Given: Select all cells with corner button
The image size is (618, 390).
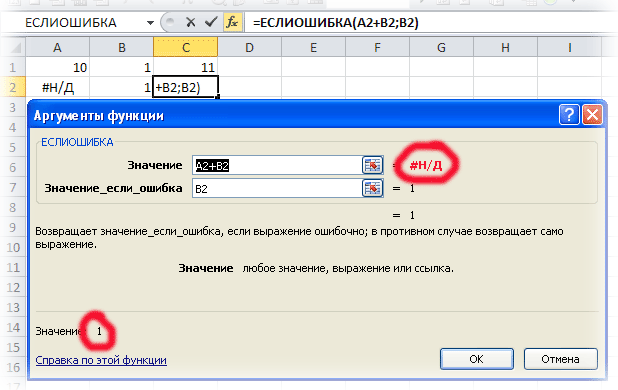Looking at the screenshot, I should click(x=14, y=47).
